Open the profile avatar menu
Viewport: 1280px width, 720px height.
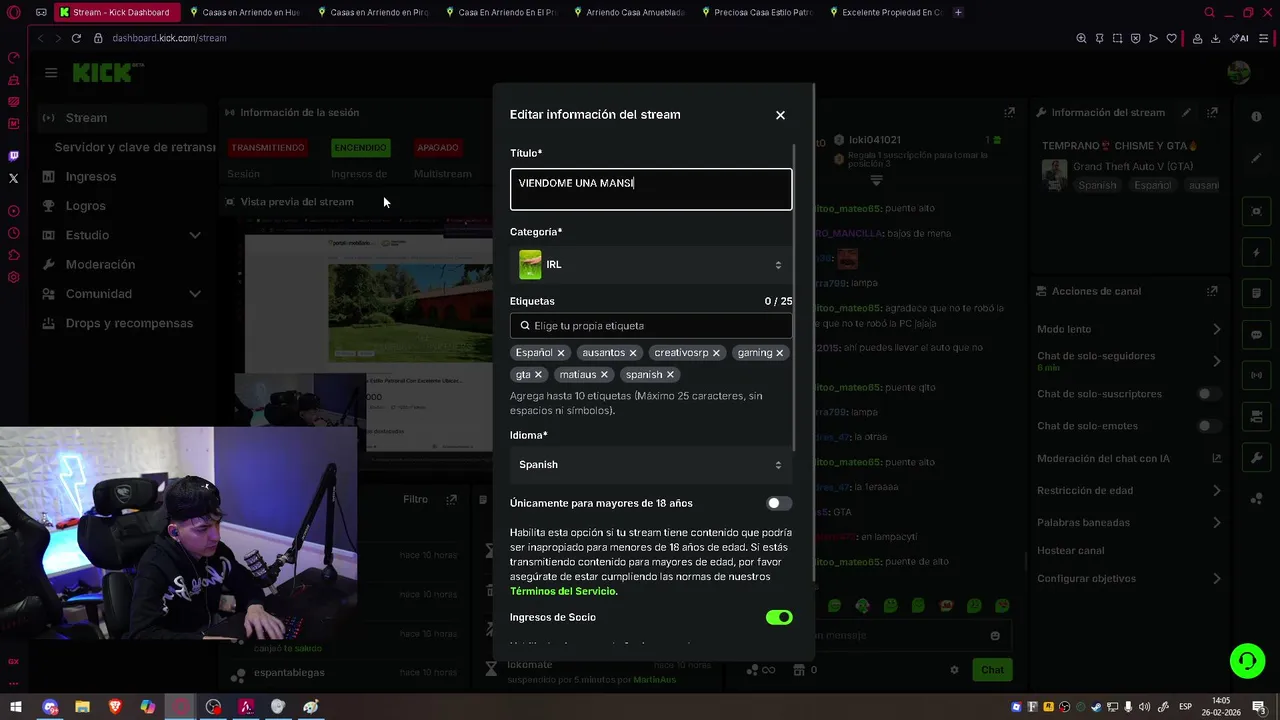click(1239, 73)
